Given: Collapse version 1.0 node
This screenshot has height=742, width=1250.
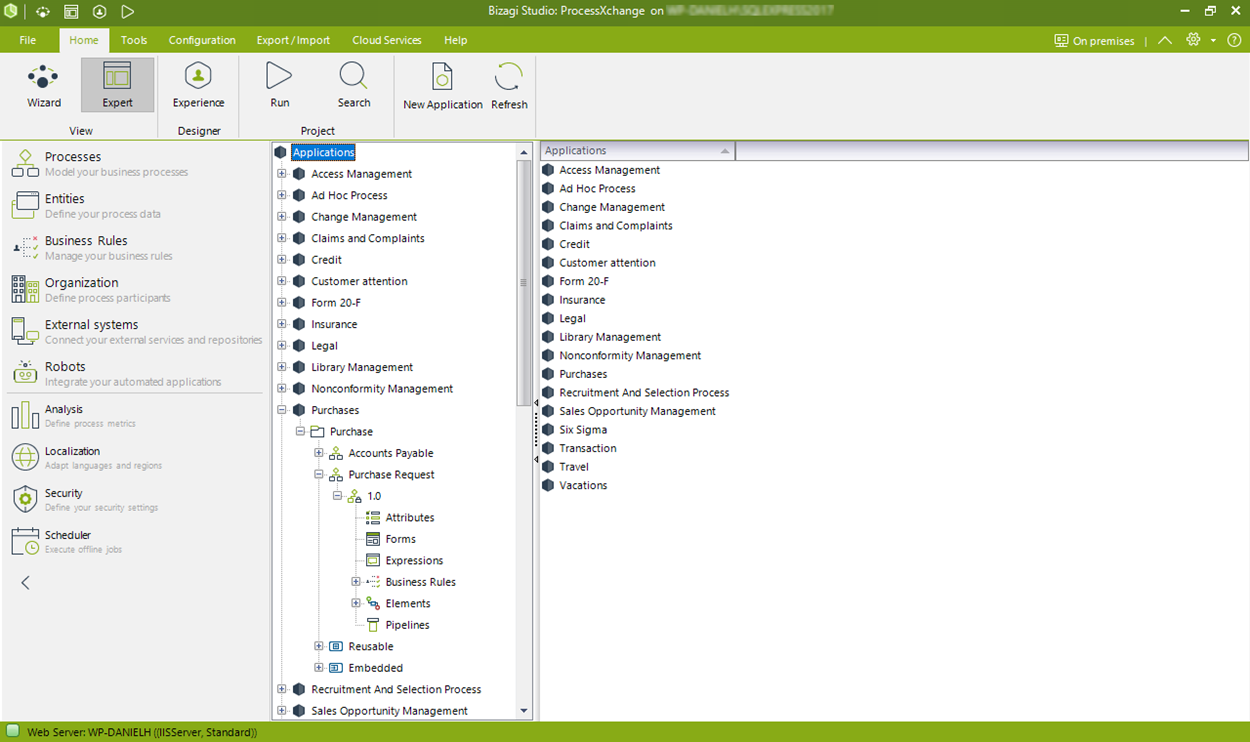Looking at the screenshot, I should pyautogui.click(x=338, y=496).
